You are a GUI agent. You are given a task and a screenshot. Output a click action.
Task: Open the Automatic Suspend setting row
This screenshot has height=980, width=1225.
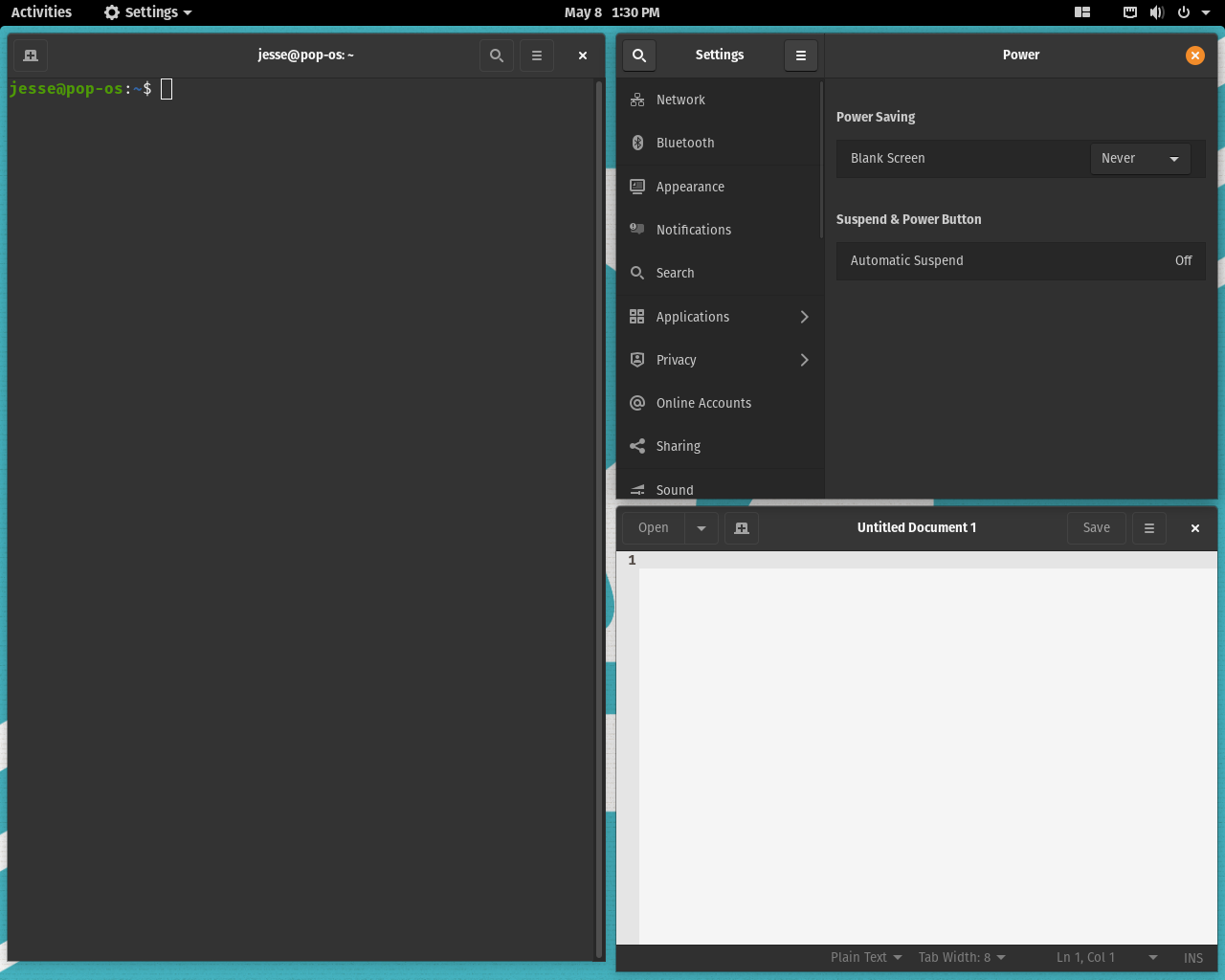(1021, 260)
